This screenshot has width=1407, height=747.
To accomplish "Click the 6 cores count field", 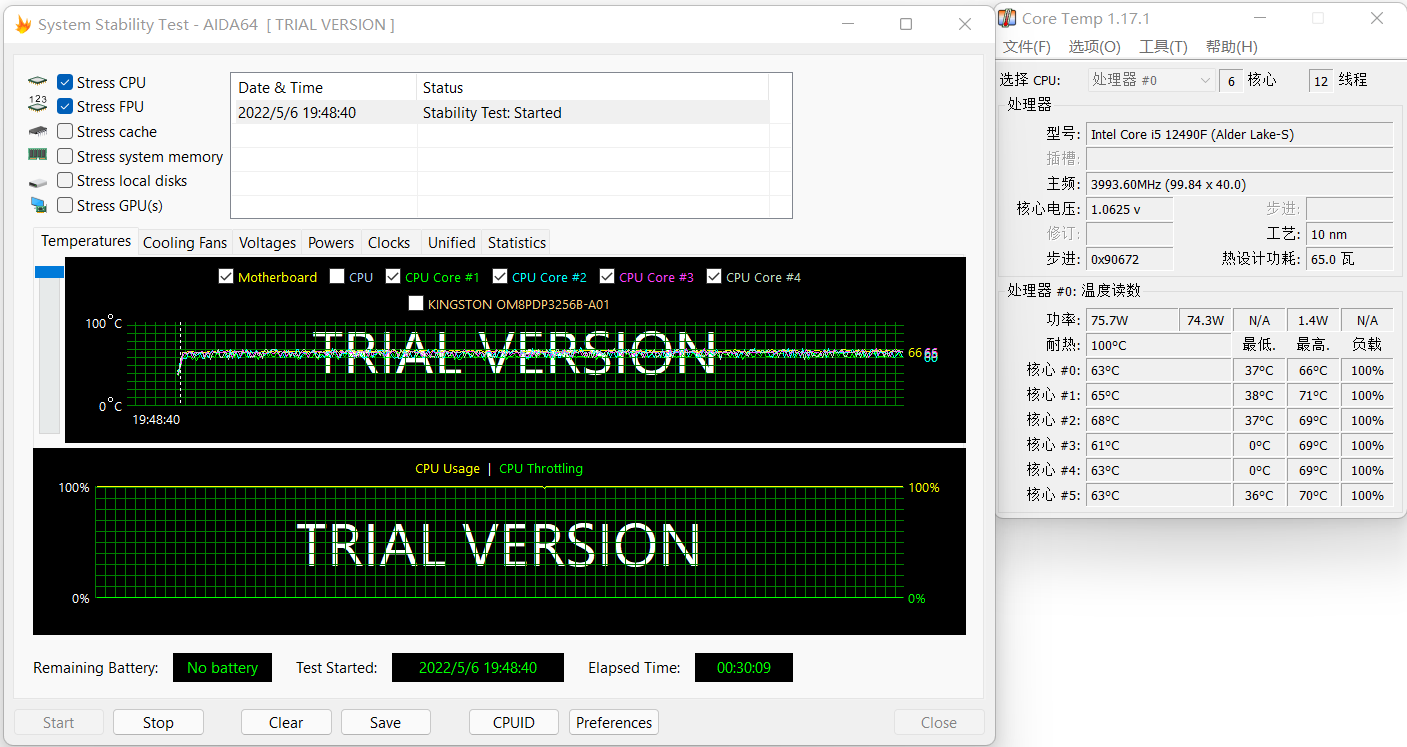I will (x=1230, y=80).
